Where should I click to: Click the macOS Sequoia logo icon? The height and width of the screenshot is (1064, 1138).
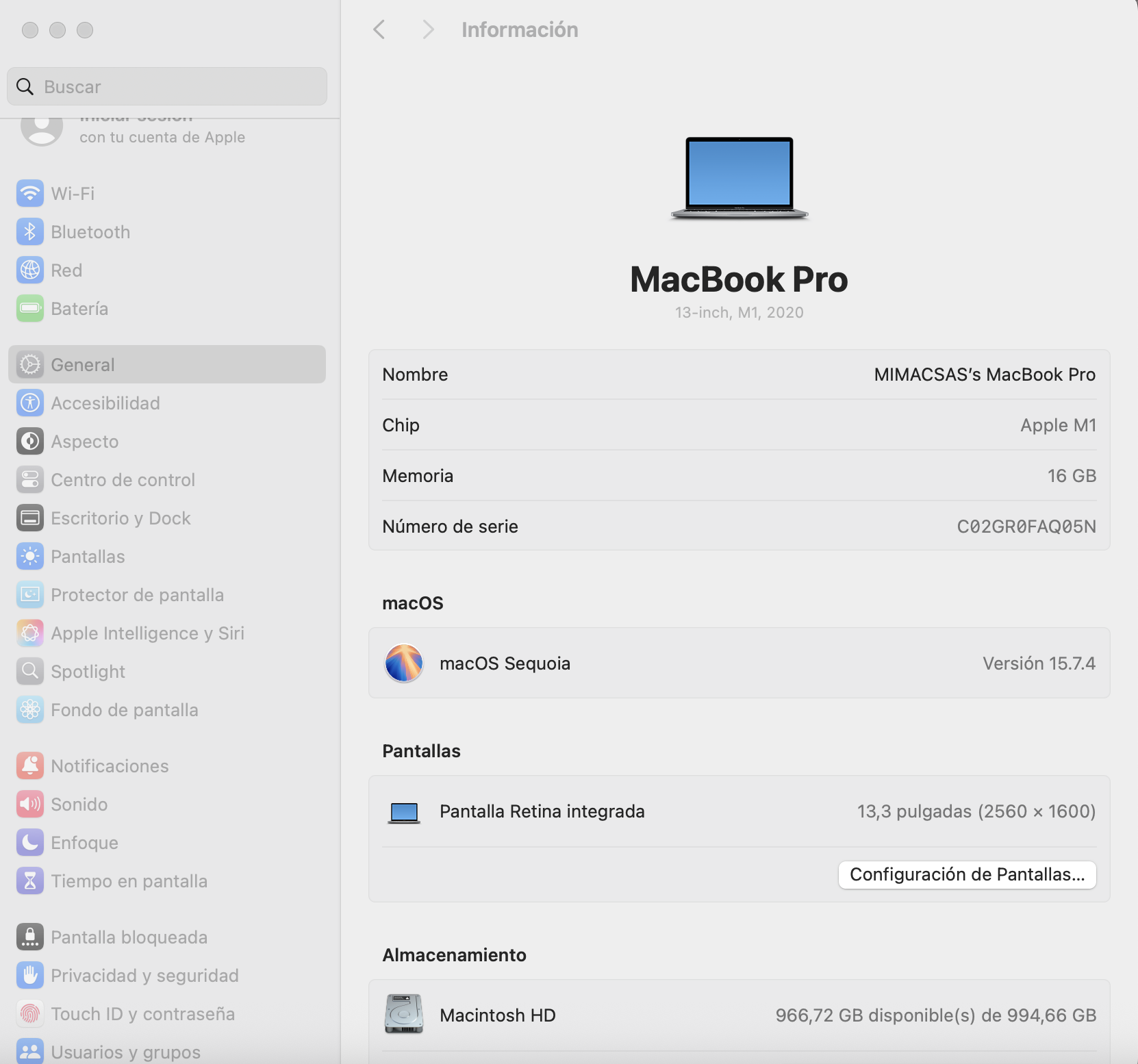404,663
